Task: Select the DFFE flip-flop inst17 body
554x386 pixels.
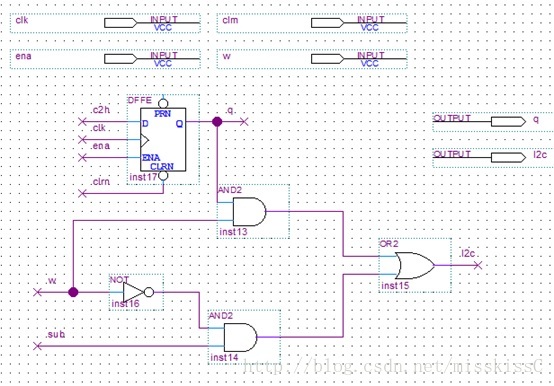Action: 163,139
